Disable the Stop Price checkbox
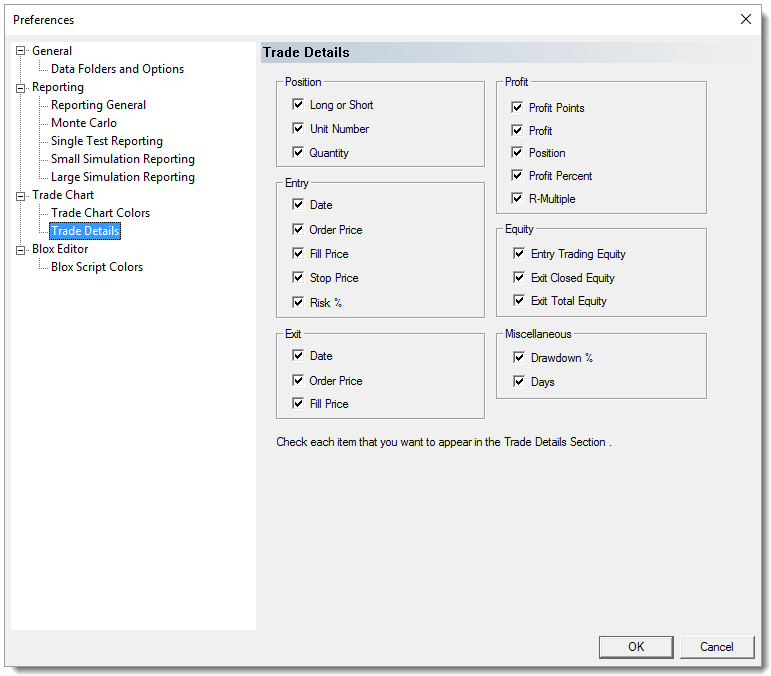The width and height of the screenshot is (771, 676). pos(298,278)
